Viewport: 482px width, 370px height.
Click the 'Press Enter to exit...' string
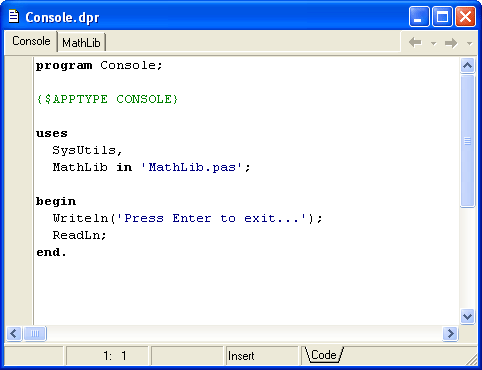[211, 218]
